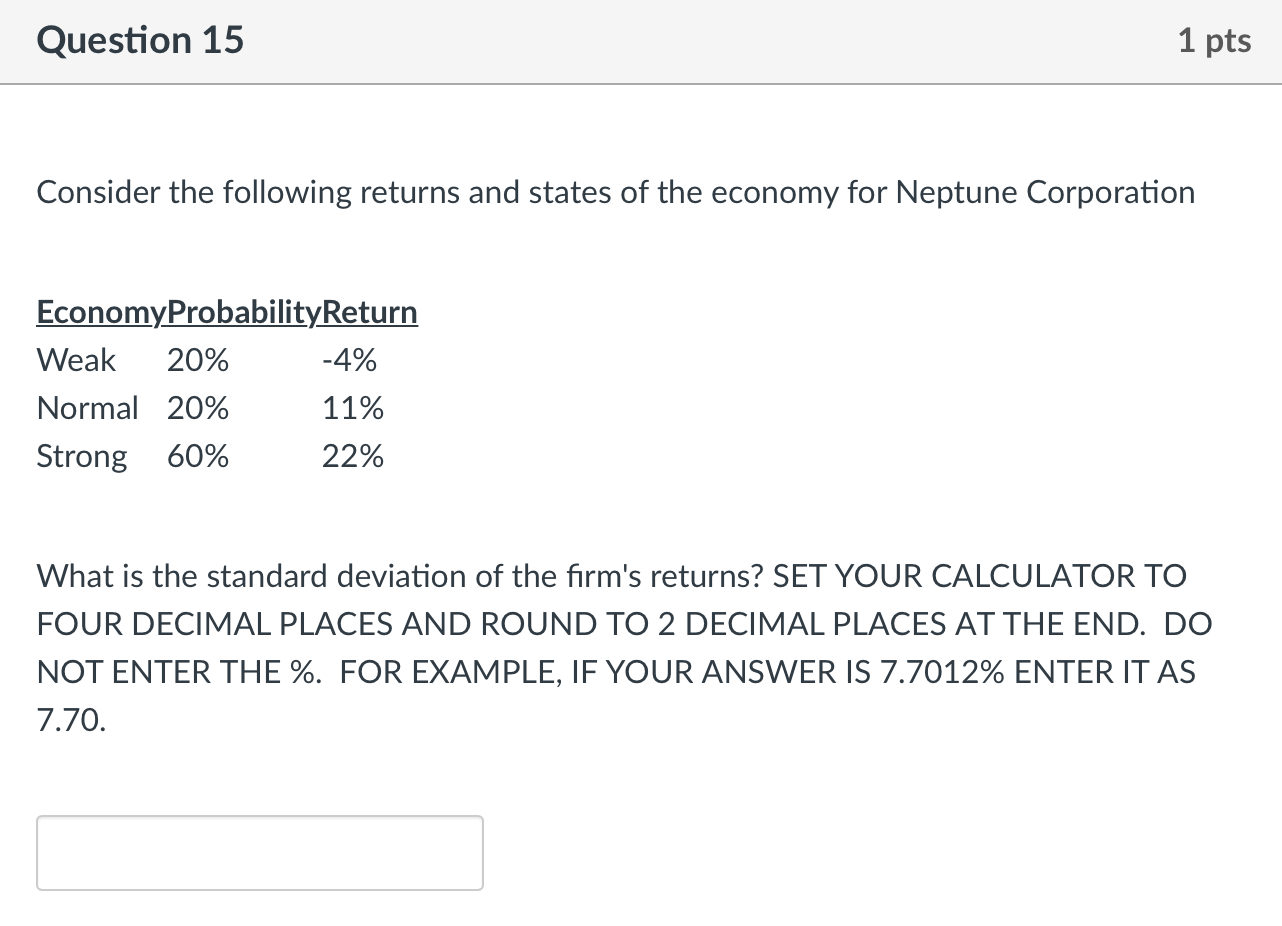1282x926 pixels.
Task: Click the 22% return value
Action: [353, 457]
